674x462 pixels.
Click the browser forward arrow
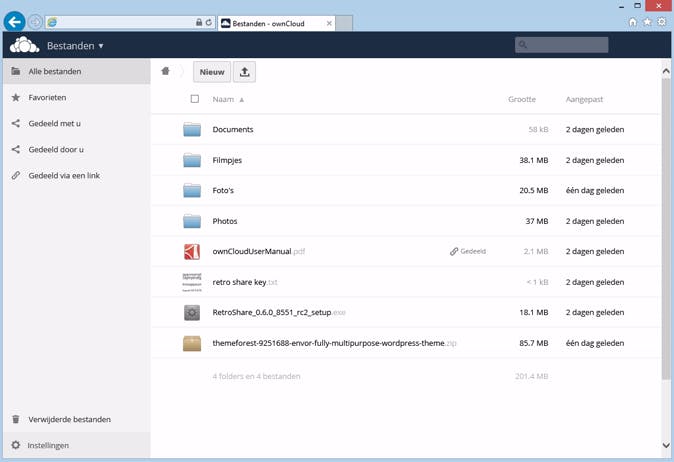click(35, 21)
